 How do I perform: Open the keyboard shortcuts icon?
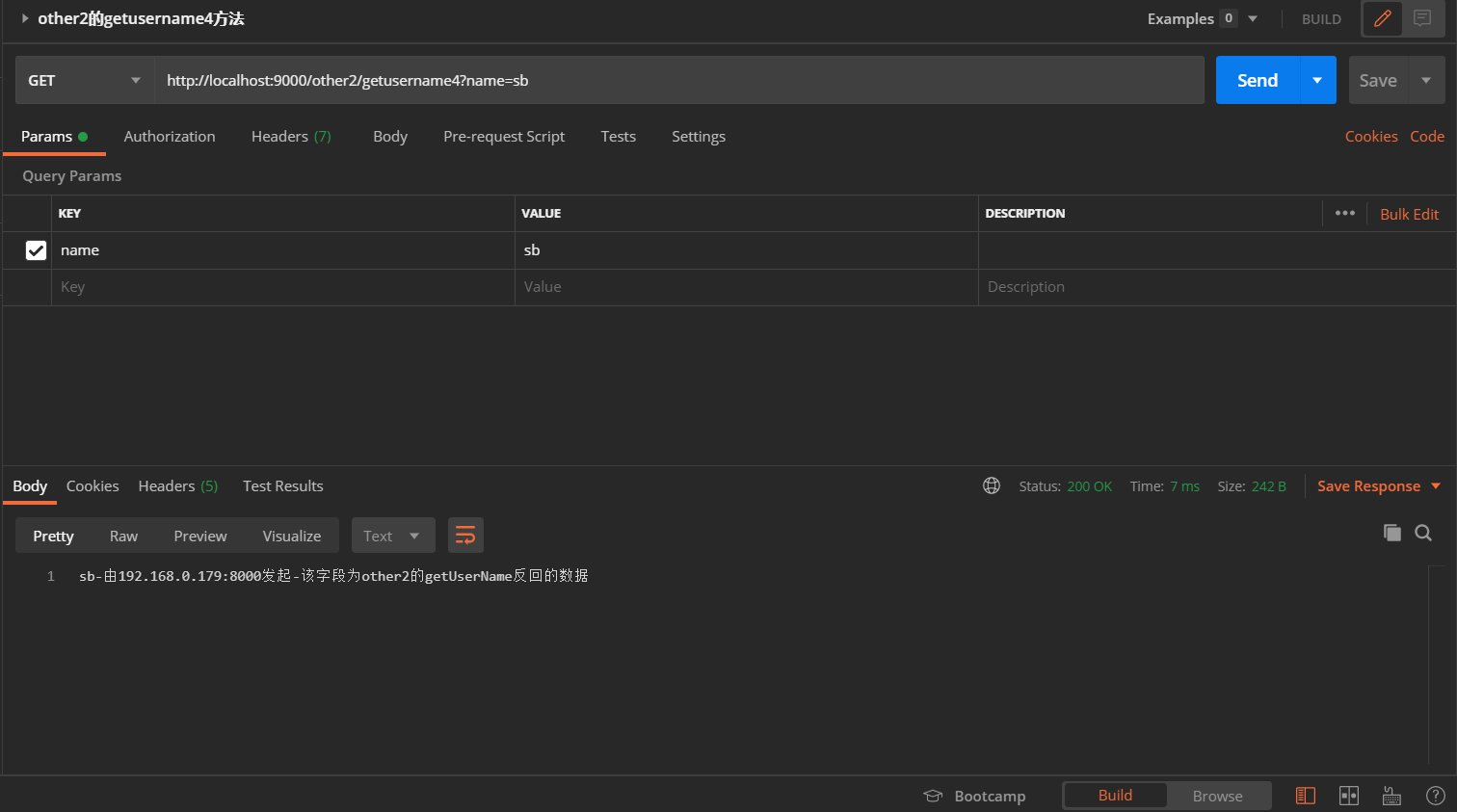(1391, 796)
